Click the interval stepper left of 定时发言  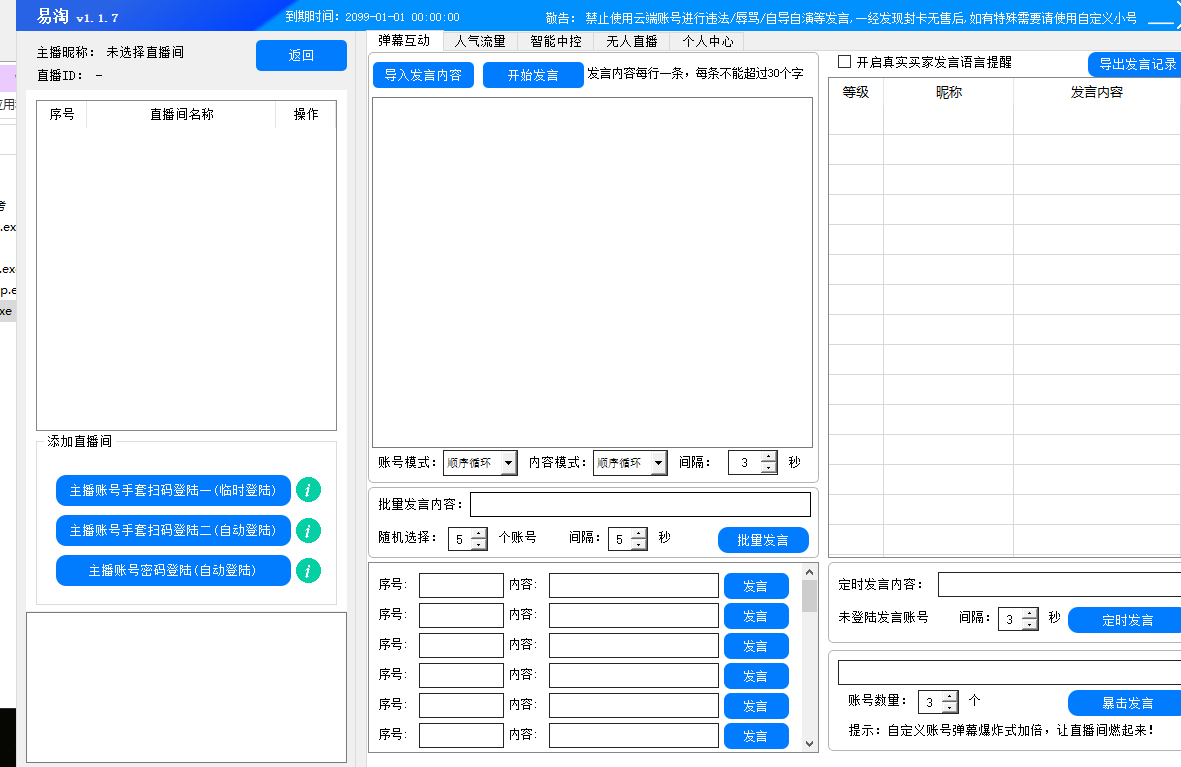(x=1018, y=619)
